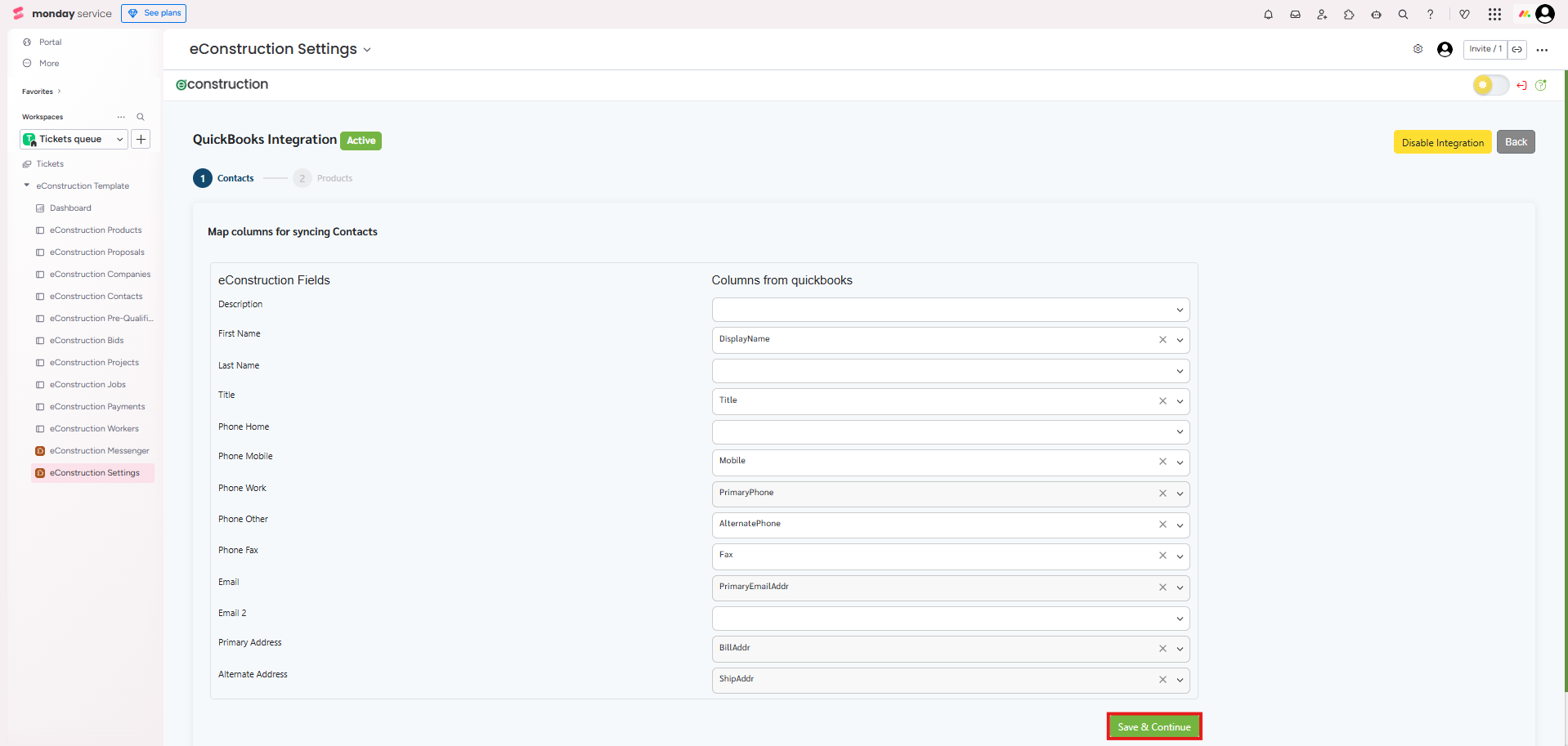
Task: Collapse the eConstruction Template folder
Action: point(27,185)
